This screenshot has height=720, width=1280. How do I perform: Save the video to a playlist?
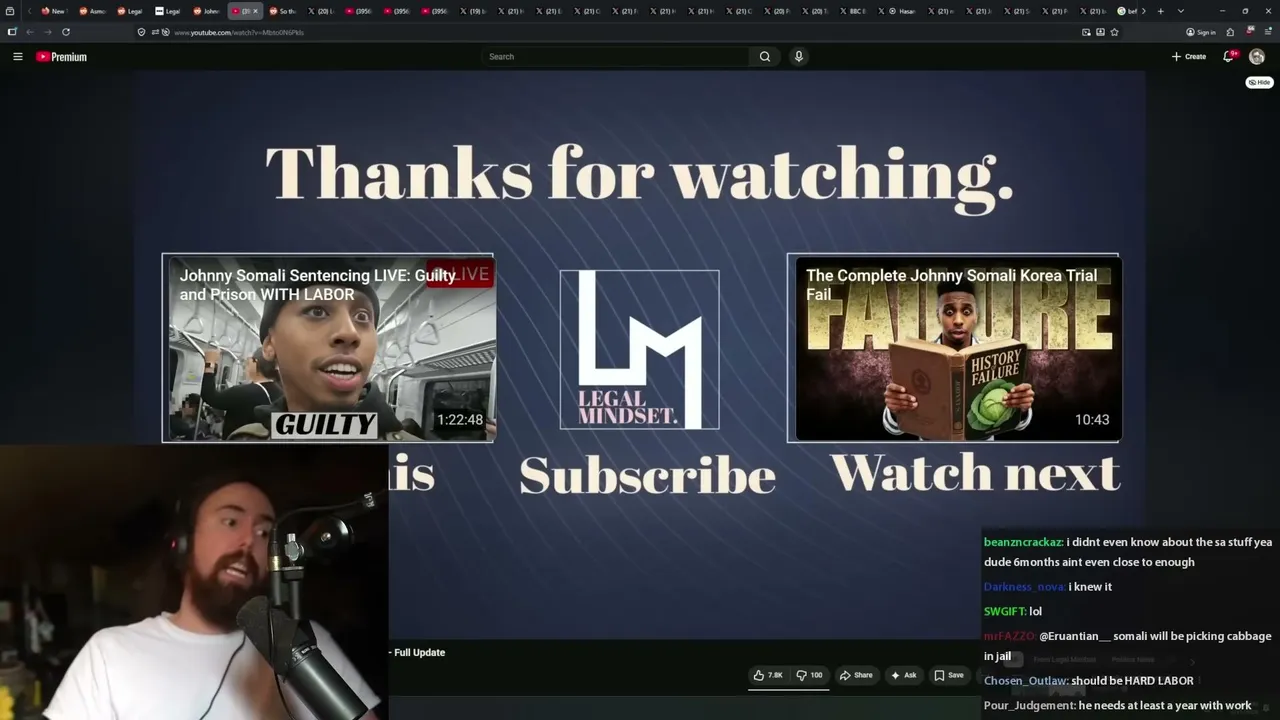coord(949,675)
